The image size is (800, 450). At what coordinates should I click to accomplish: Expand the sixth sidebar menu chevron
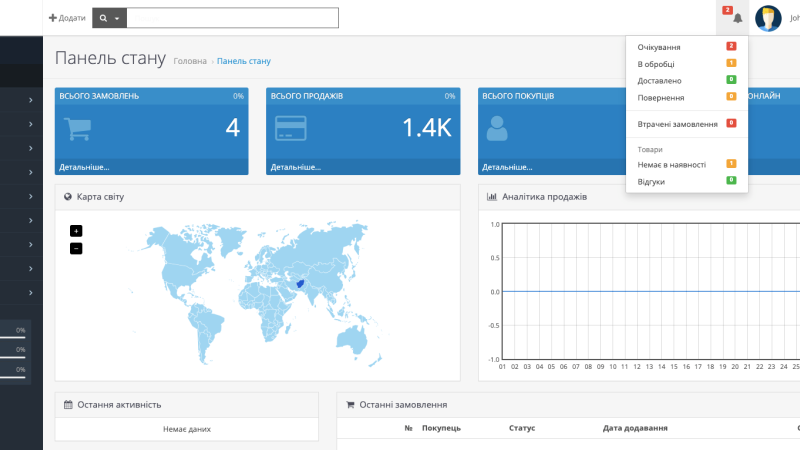click(x=31, y=220)
